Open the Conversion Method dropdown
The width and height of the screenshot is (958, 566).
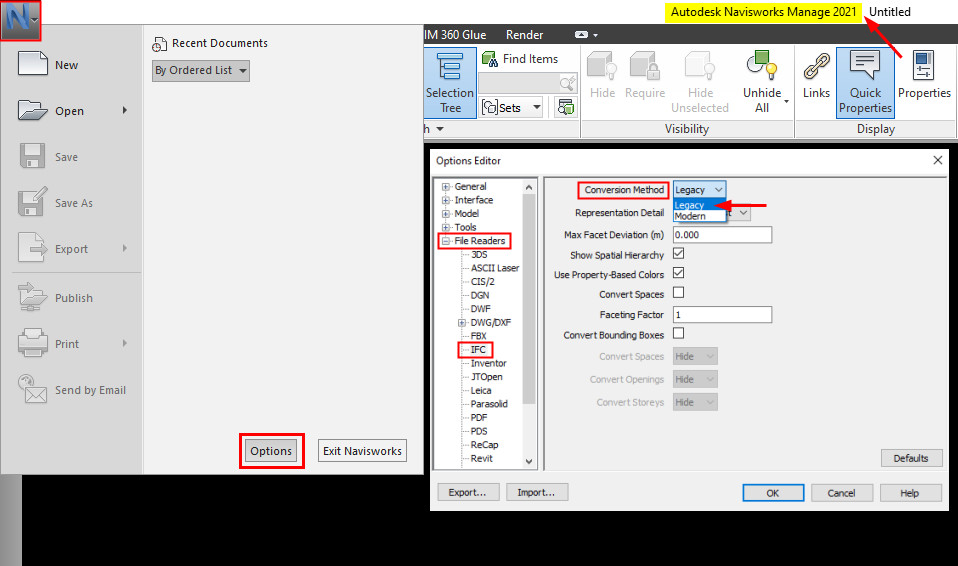pyautogui.click(x=699, y=190)
